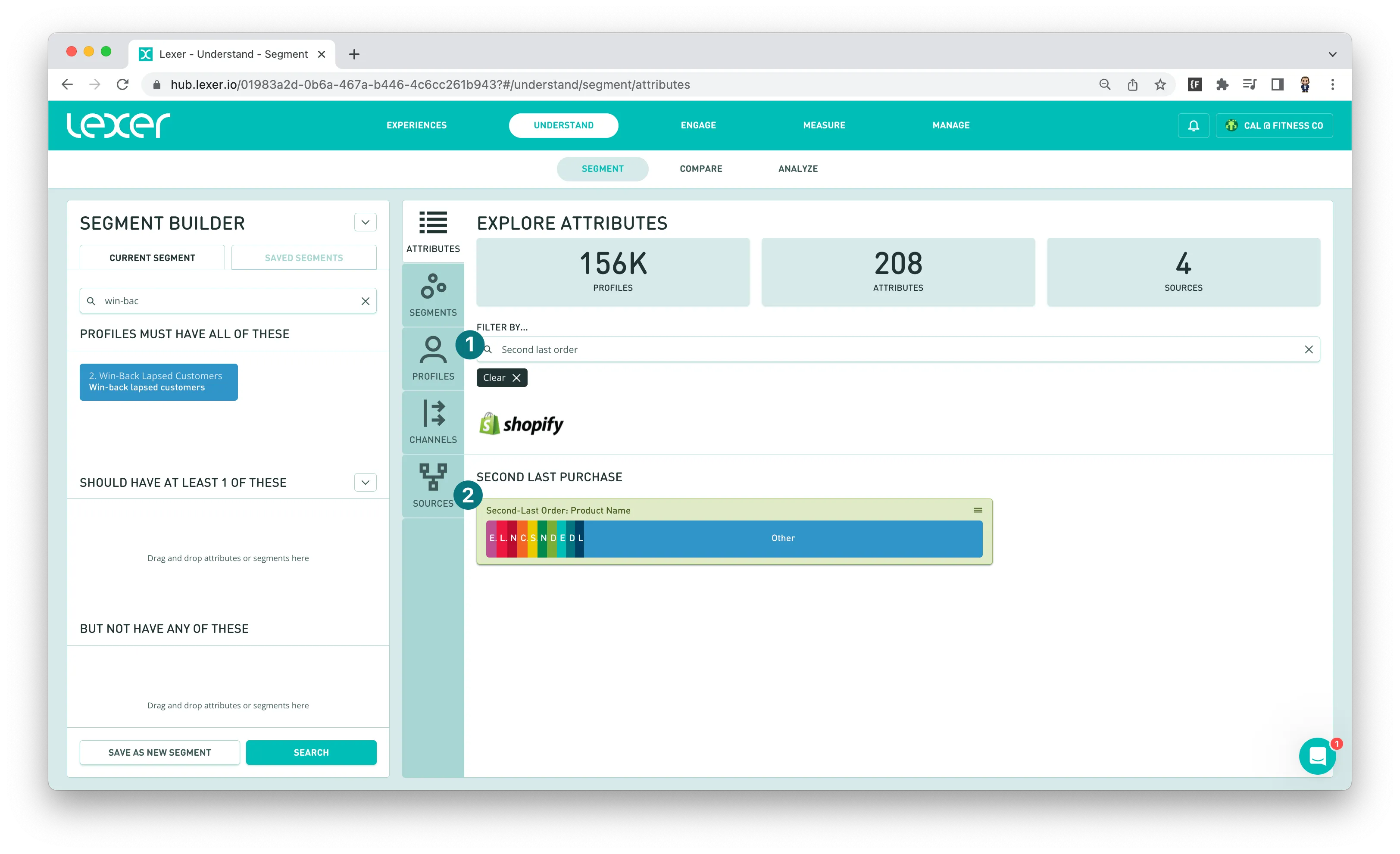This screenshot has height=854, width=1400.
Task: Clear the Second last order filter field
Action: pyautogui.click(x=1309, y=349)
